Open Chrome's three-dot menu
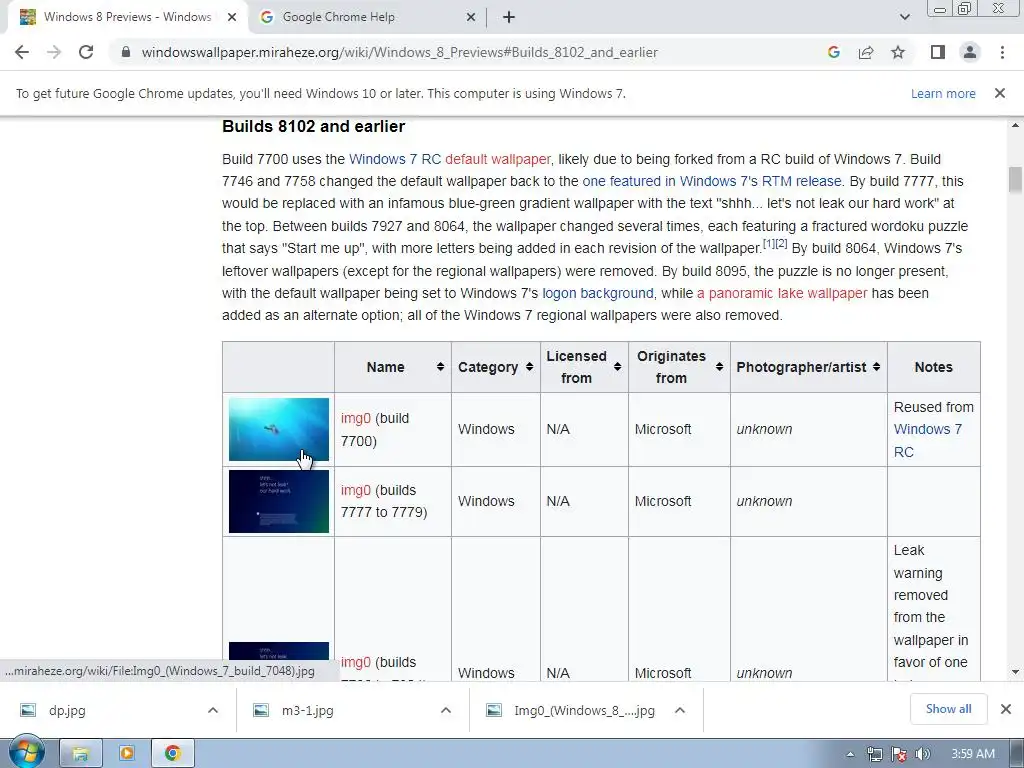 pyautogui.click(x=1002, y=52)
